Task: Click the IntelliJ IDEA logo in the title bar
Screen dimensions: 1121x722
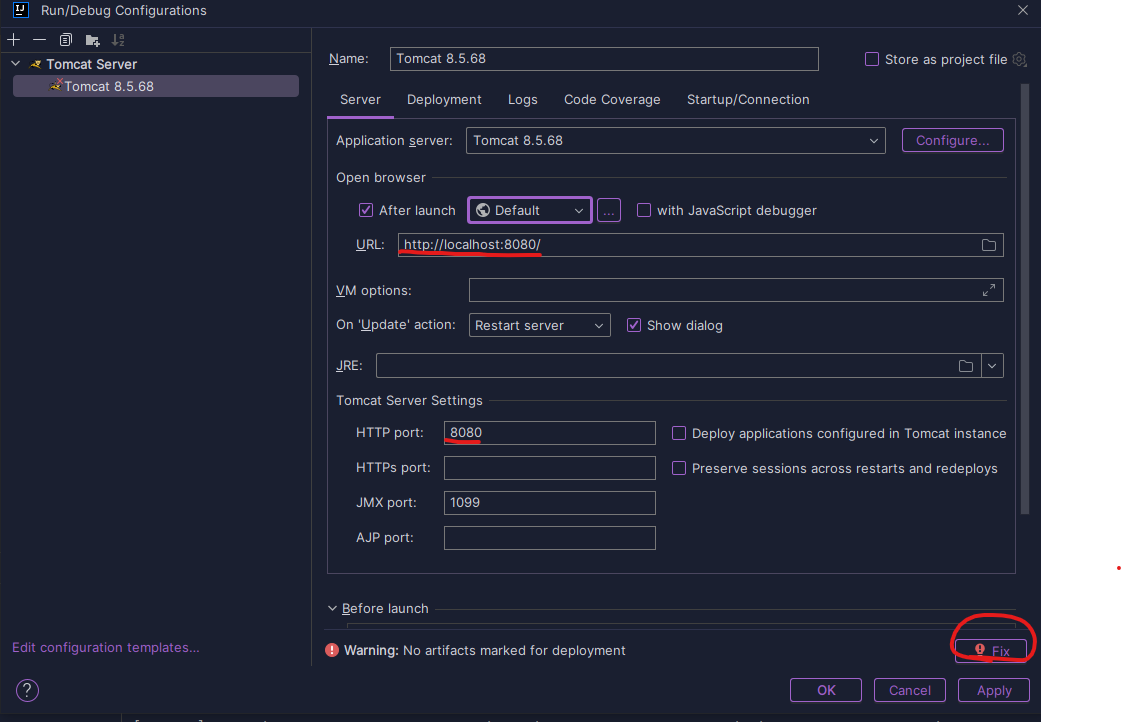Action: 21,10
